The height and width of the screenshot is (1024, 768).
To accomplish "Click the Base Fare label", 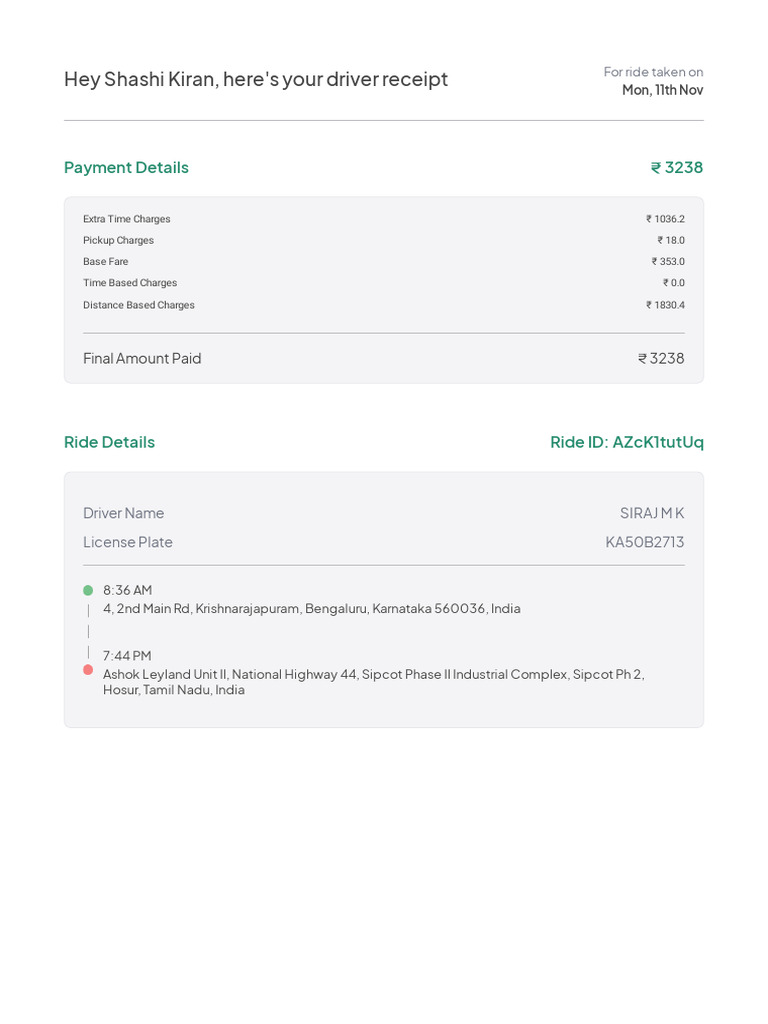I will click(106, 262).
